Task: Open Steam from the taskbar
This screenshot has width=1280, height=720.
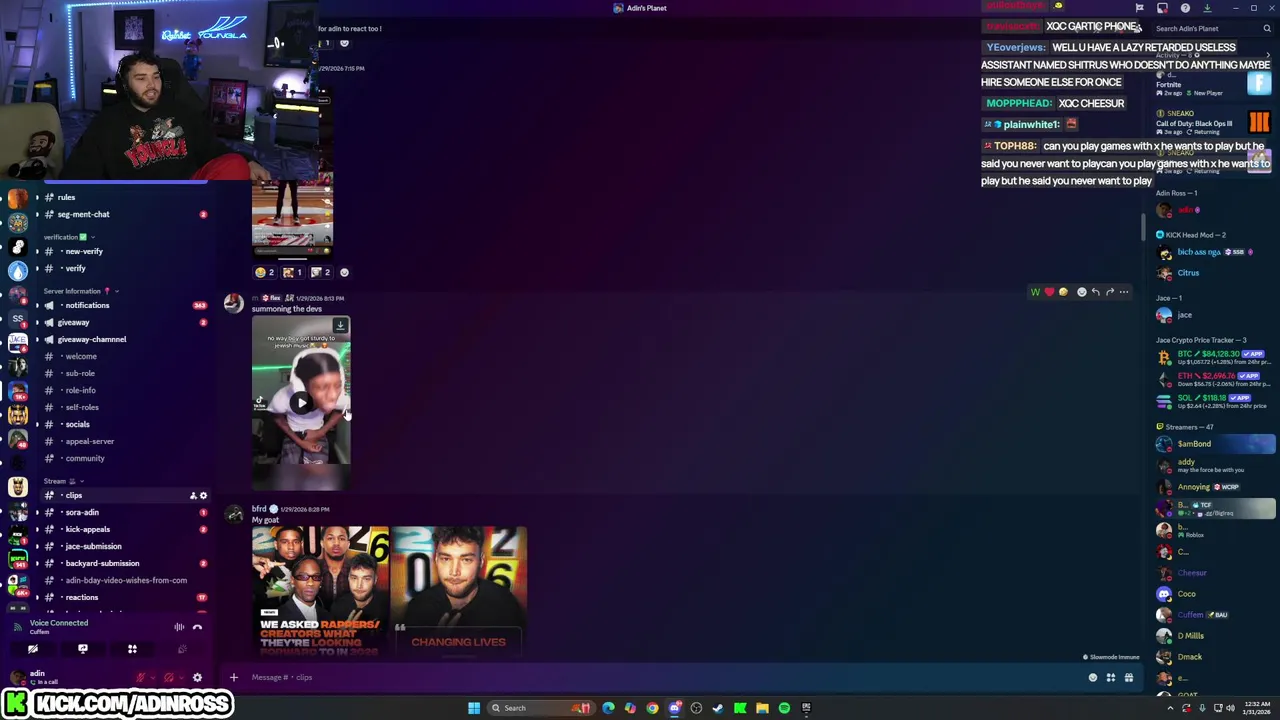Action: point(718,708)
